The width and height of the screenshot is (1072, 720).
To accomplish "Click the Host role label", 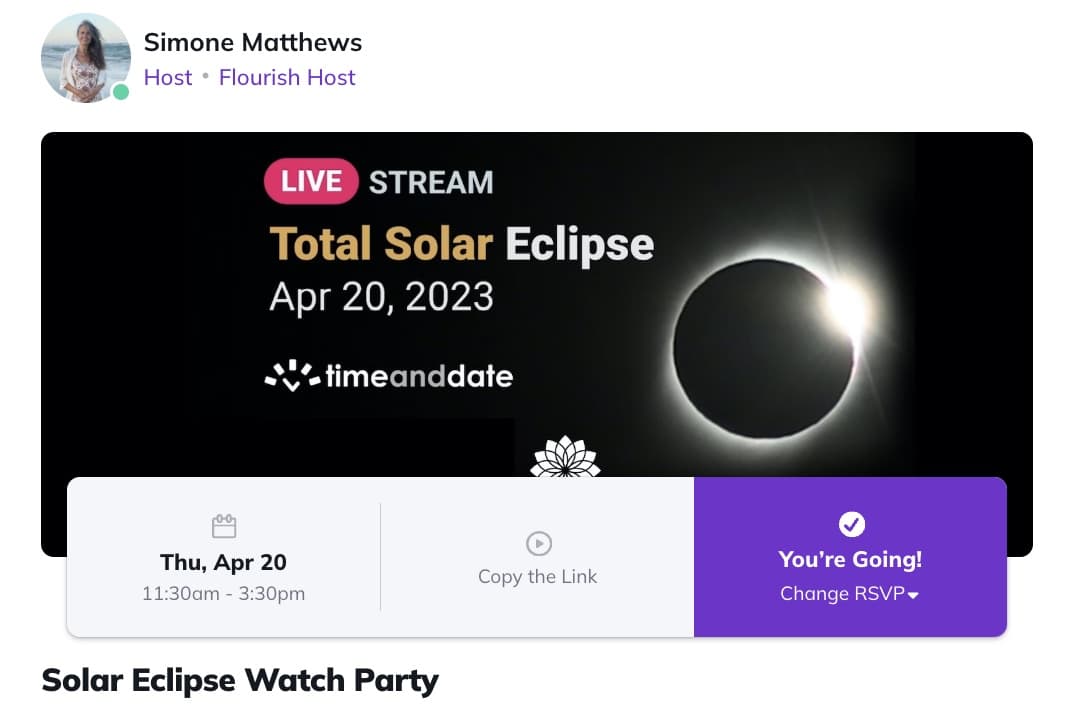I will pyautogui.click(x=167, y=78).
